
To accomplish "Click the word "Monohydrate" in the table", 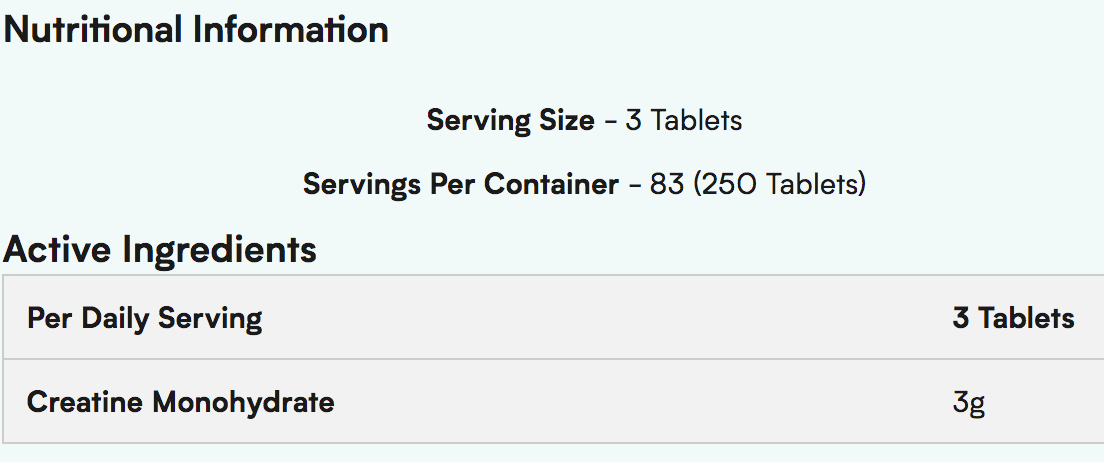I will [243, 403].
